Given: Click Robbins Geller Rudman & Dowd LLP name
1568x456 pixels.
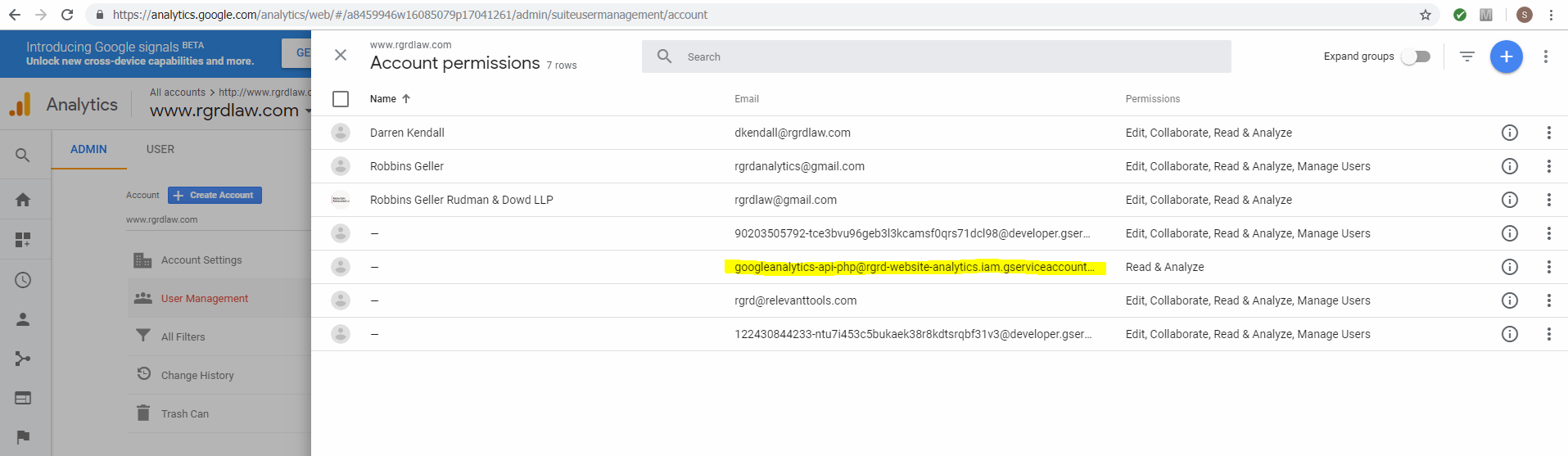Looking at the screenshot, I should click(x=462, y=200).
